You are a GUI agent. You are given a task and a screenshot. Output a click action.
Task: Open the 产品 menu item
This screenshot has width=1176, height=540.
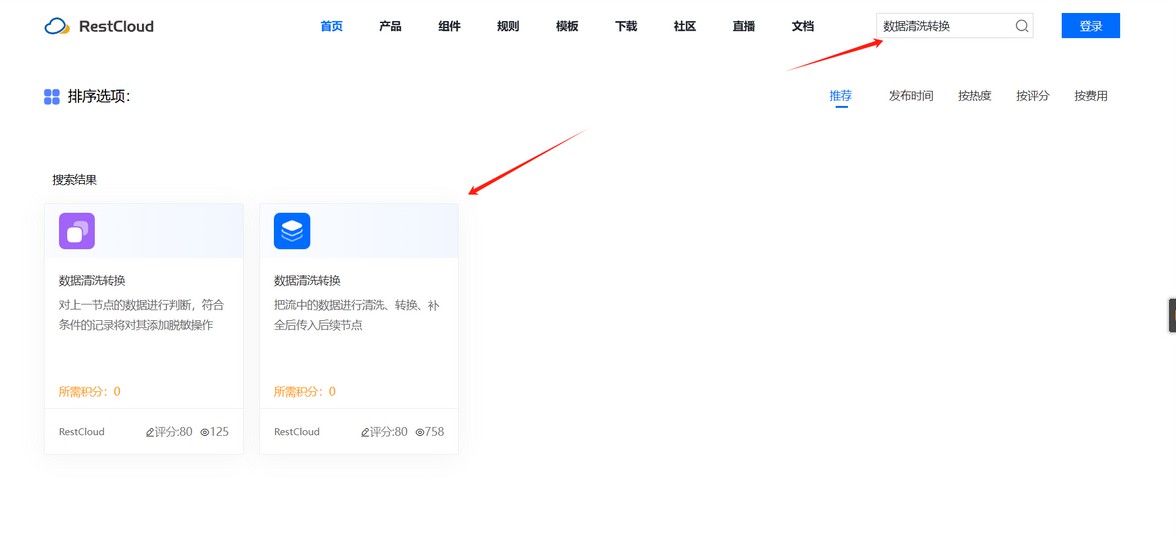(x=390, y=26)
